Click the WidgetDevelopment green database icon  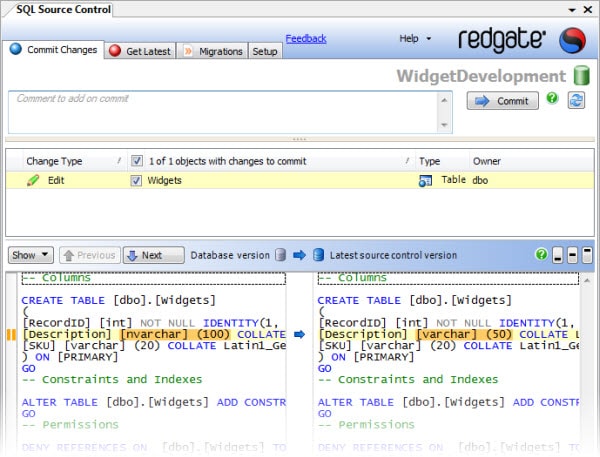tap(581, 76)
